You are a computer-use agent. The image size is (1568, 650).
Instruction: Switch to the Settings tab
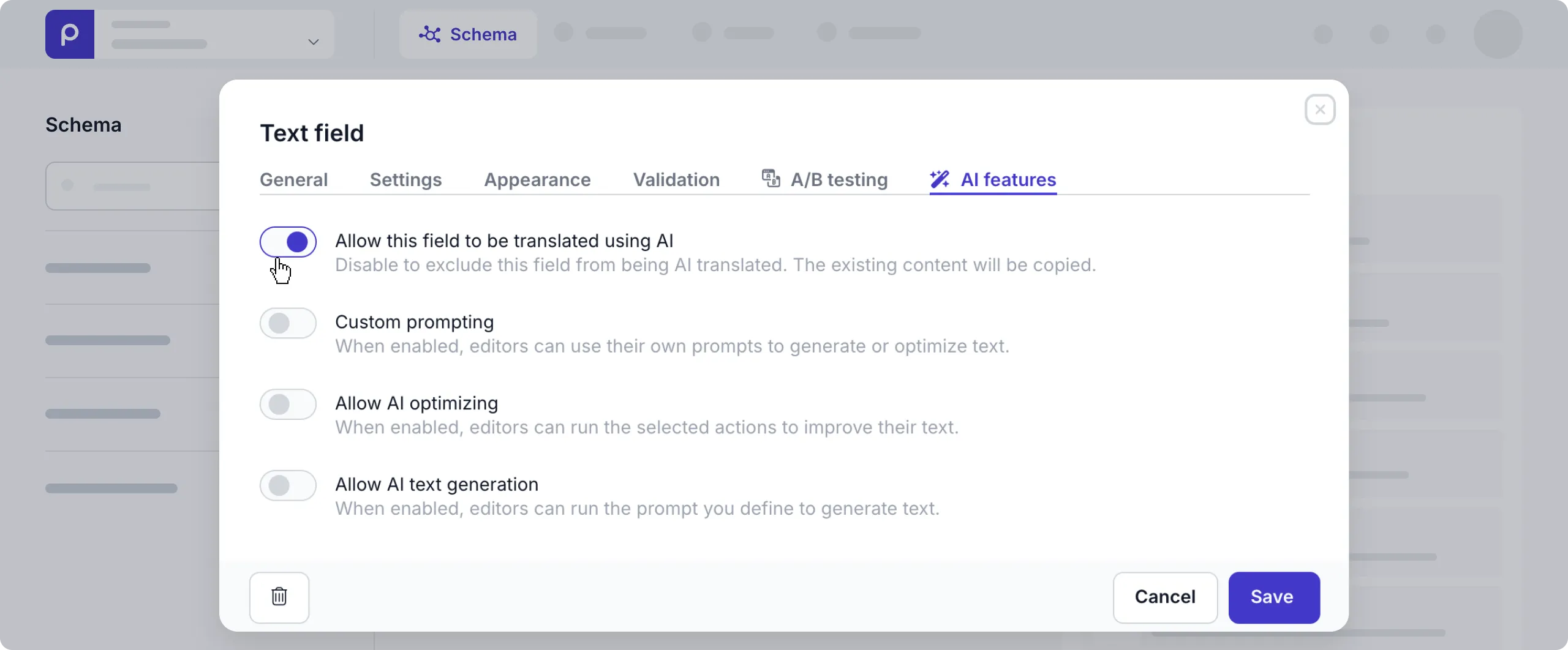pyautogui.click(x=405, y=179)
